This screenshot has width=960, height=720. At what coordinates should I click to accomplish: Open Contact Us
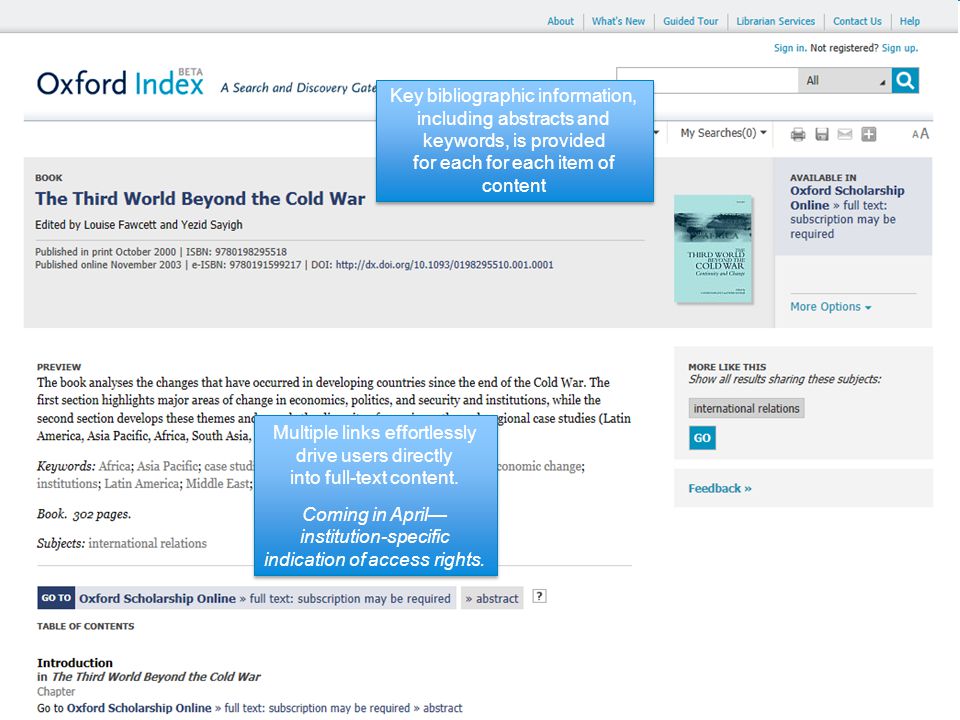857,21
